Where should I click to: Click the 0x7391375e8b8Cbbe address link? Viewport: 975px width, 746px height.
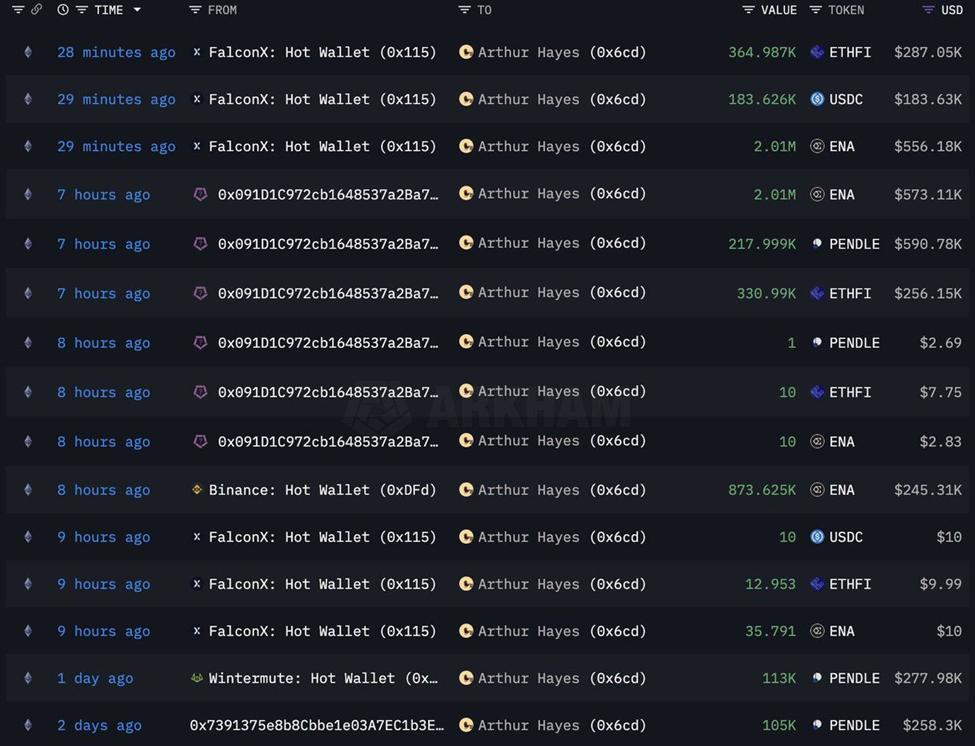coord(316,725)
